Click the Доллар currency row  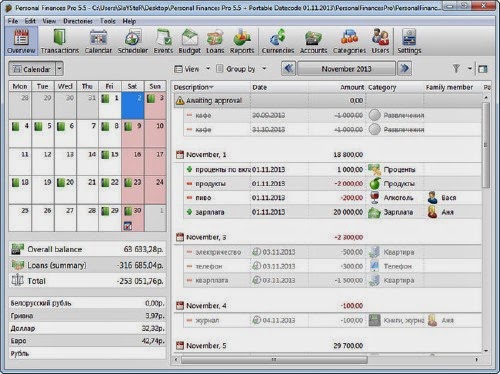point(87,328)
